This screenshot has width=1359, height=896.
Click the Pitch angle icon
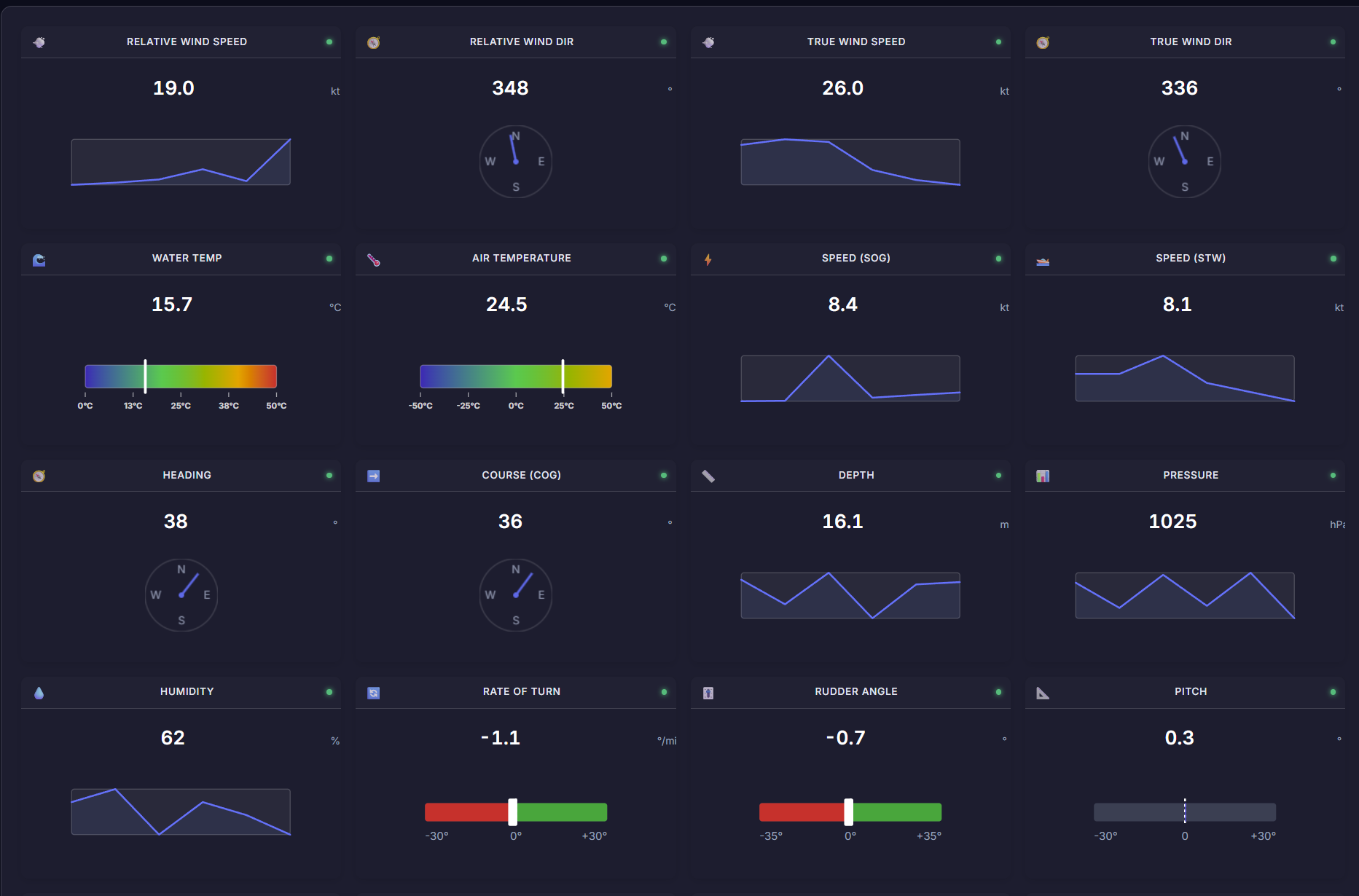point(1043,693)
